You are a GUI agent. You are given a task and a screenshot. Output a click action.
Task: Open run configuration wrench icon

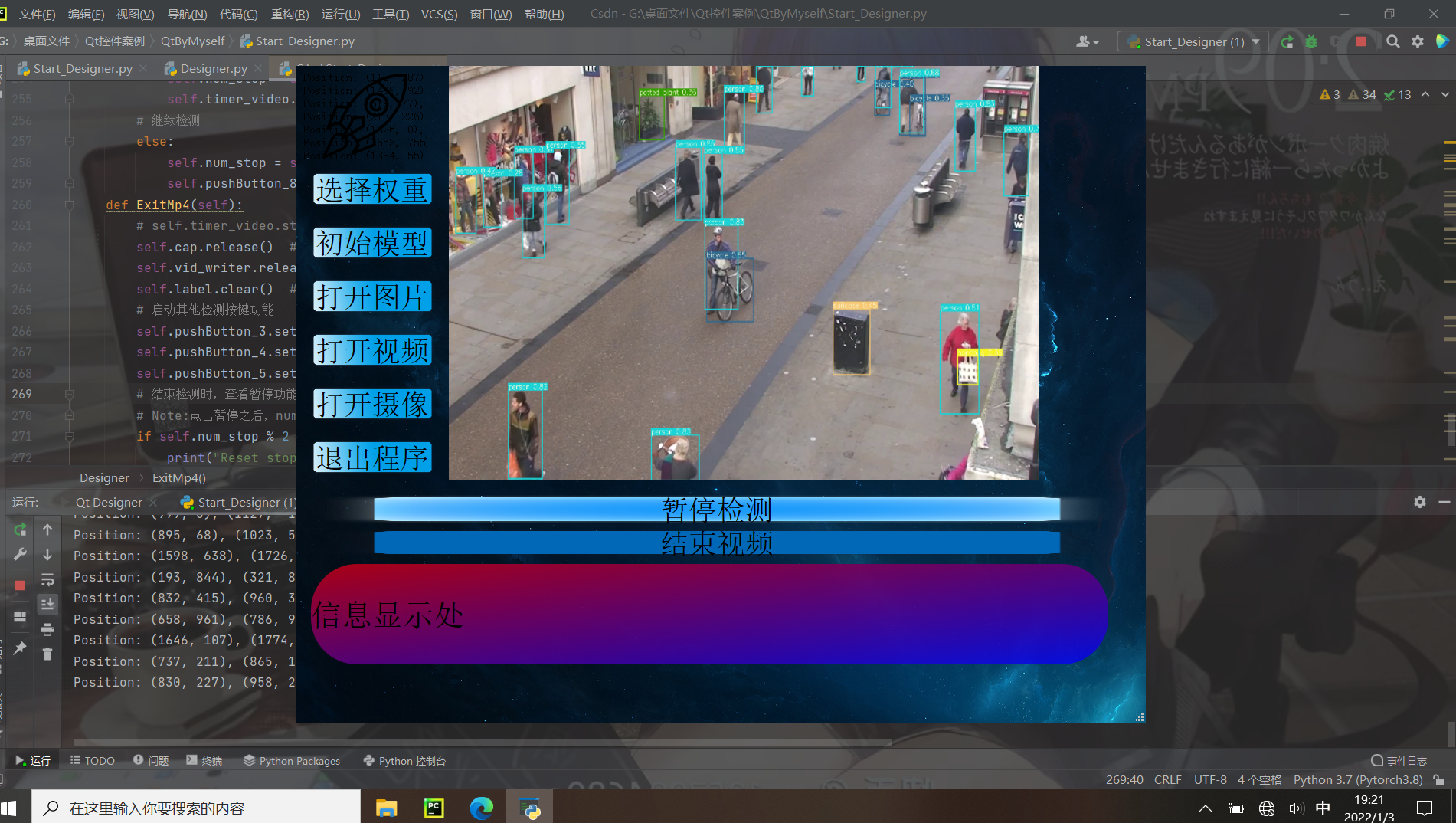click(x=21, y=554)
